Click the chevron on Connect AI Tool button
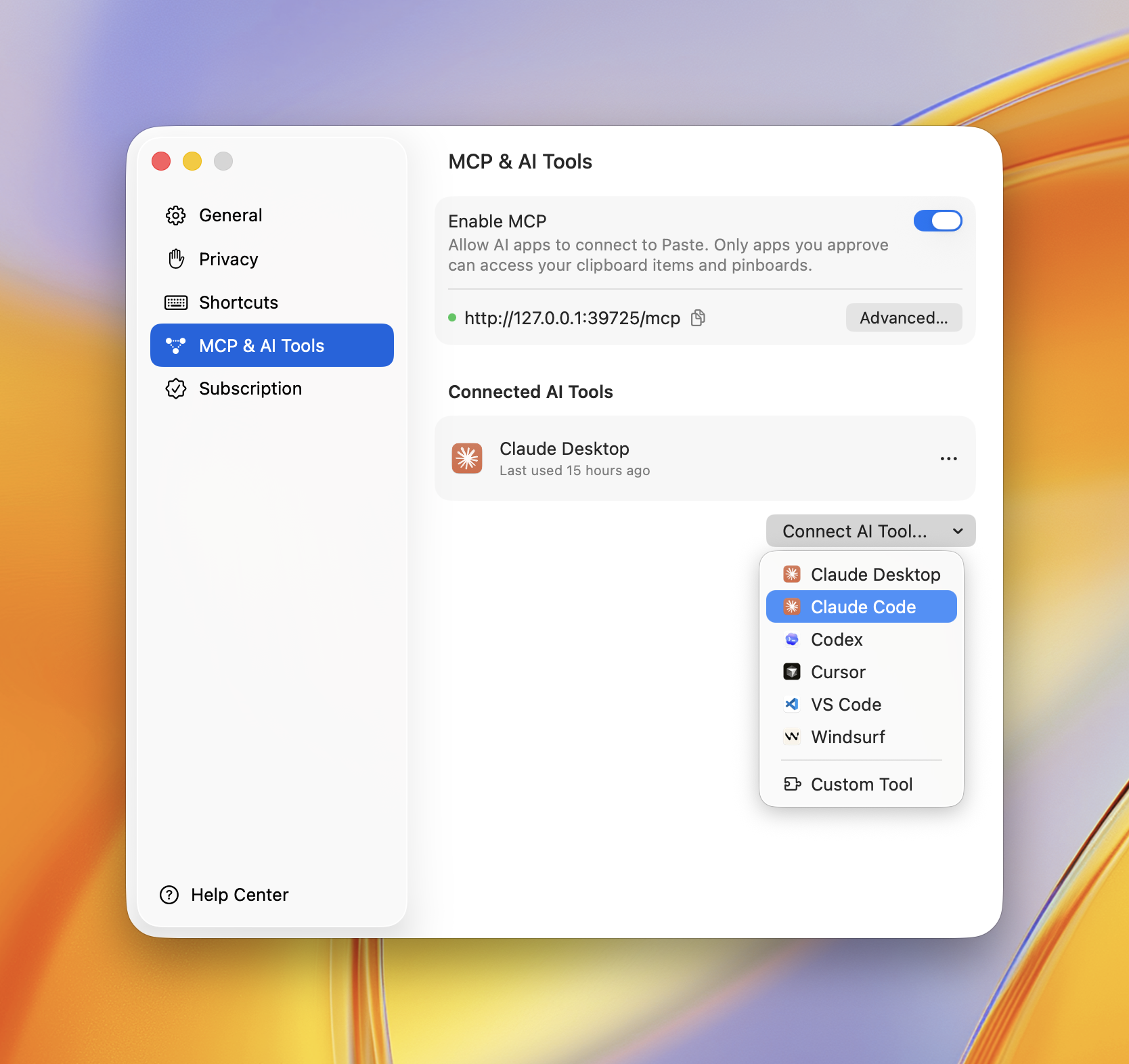1129x1064 pixels. click(958, 531)
